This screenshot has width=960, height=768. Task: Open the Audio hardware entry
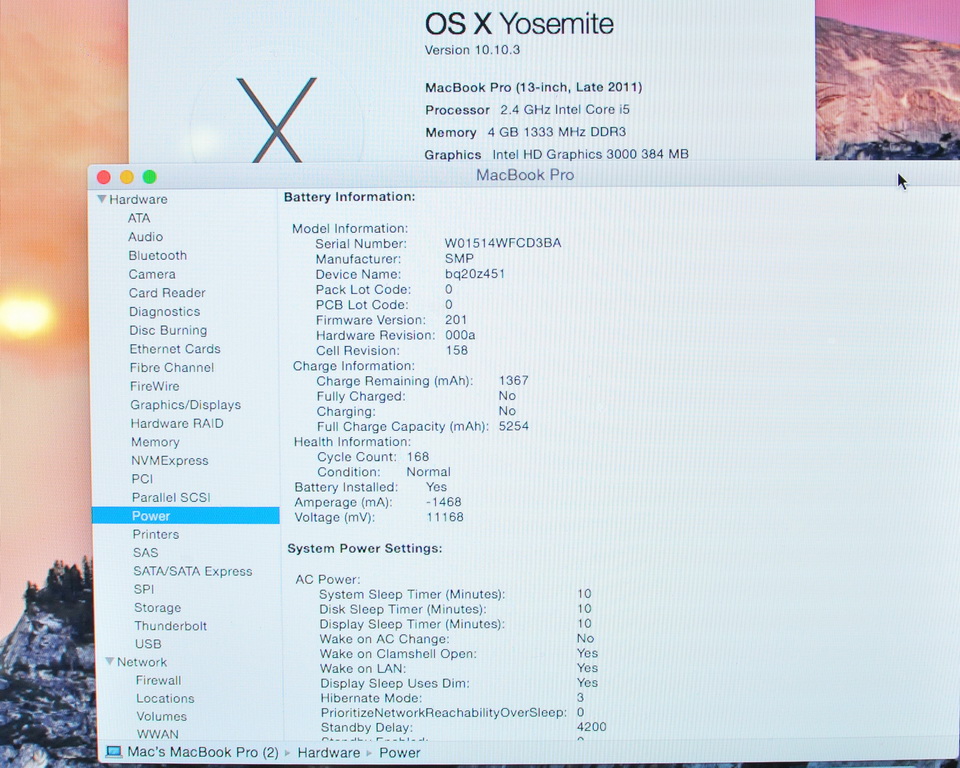pos(145,236)
